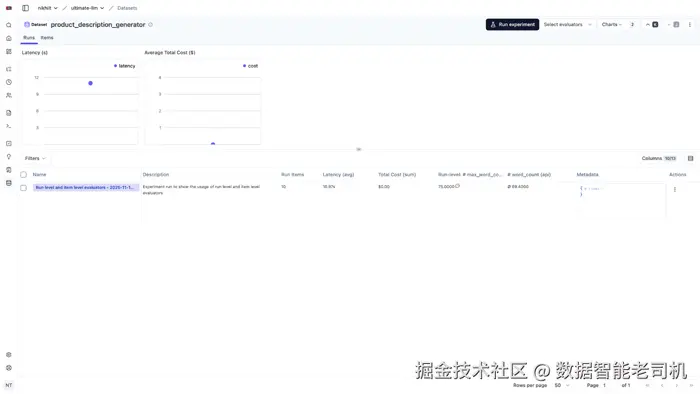
Task: Open LLM-as-a-judge lightbulb icon in sidebar
Action: click(x=8, y=157)
